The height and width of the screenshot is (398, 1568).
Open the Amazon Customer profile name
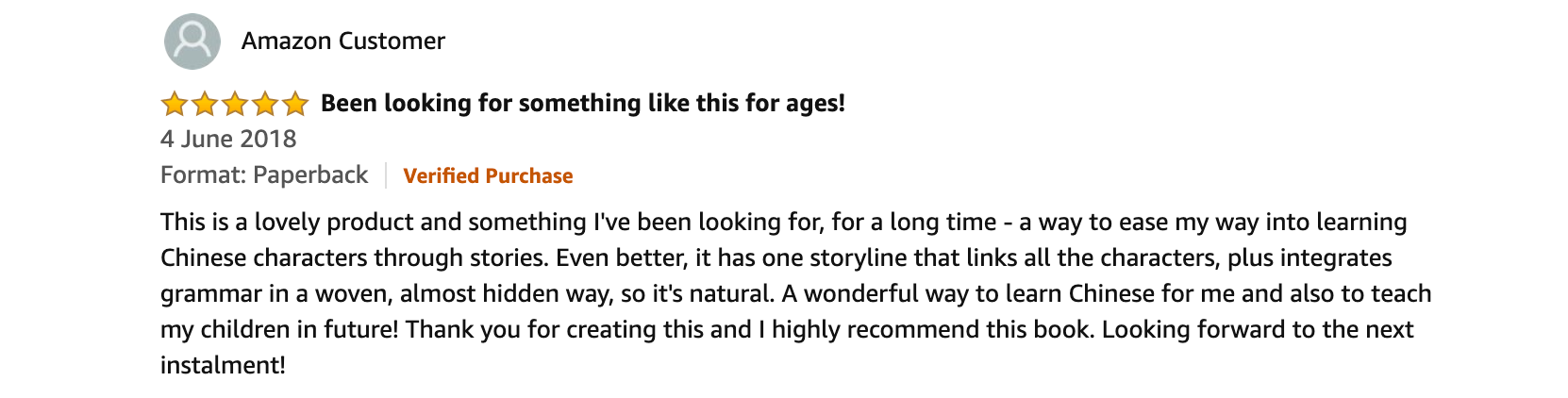[x=343, y=41]
